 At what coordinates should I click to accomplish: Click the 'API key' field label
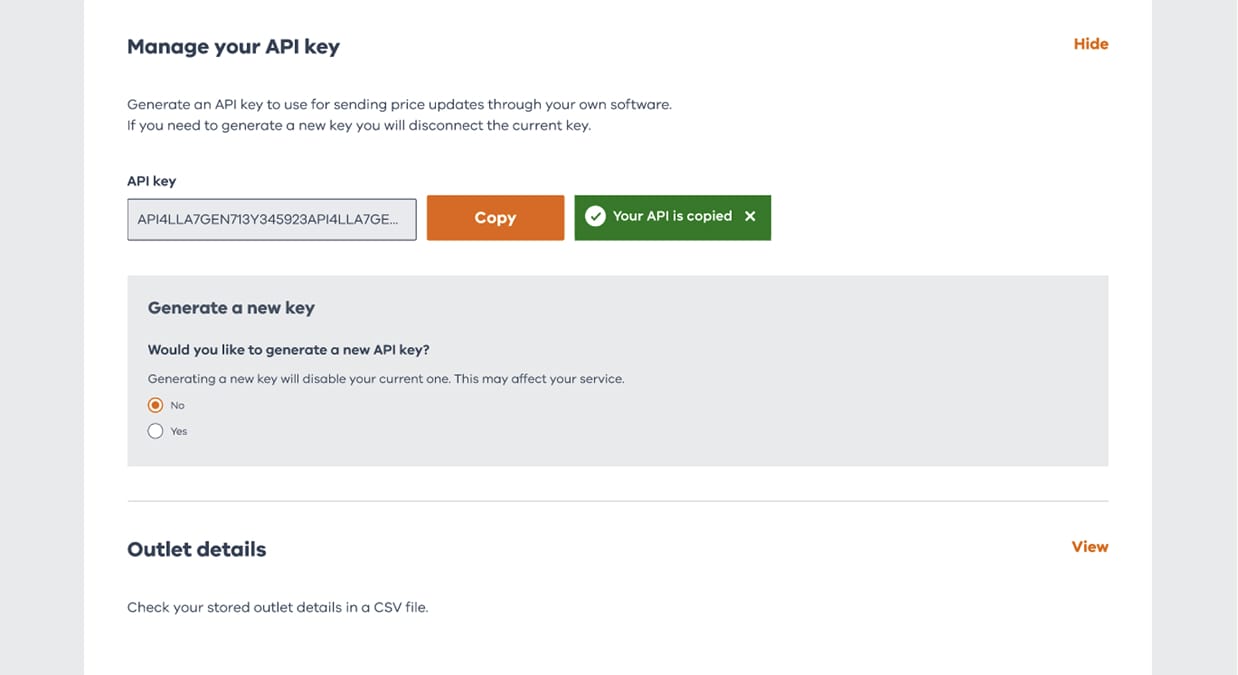pos(151,181)
